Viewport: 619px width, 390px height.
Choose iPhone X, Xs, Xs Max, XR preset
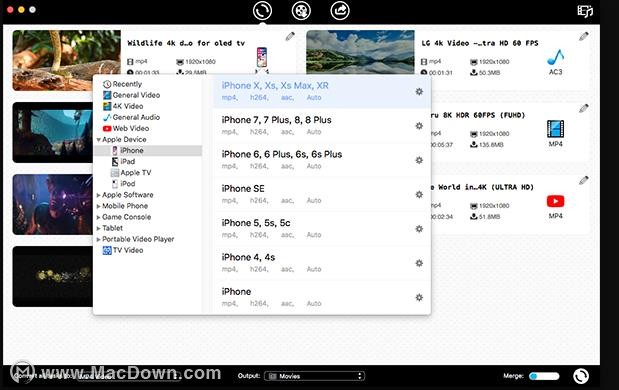(x=322, y=91)
